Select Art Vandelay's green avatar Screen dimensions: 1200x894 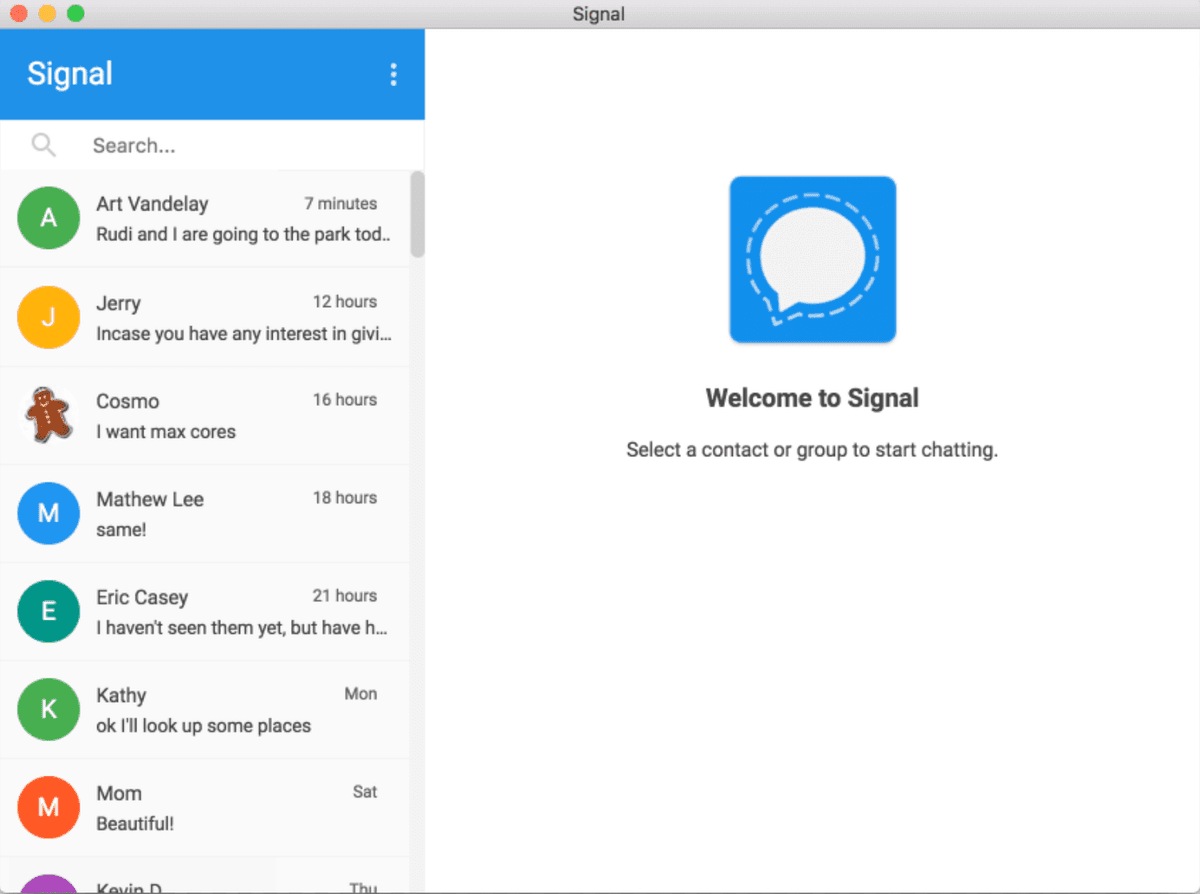point(48,218)
